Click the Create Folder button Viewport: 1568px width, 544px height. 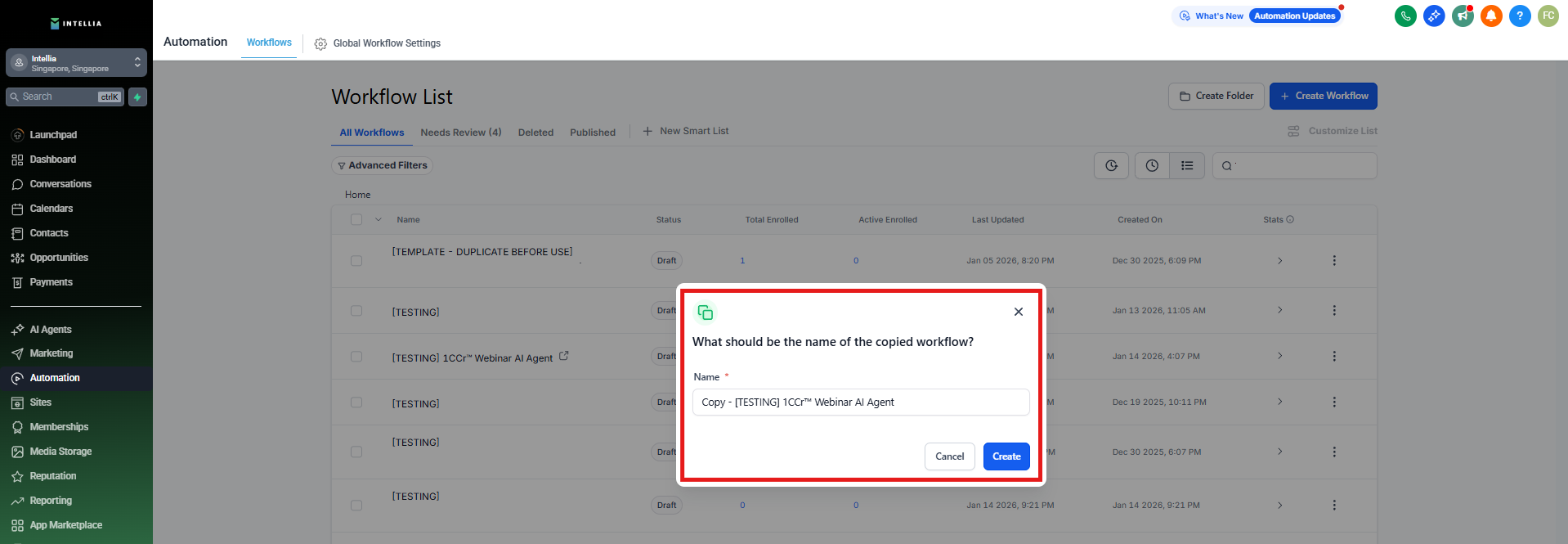(x=1216, y=96)
